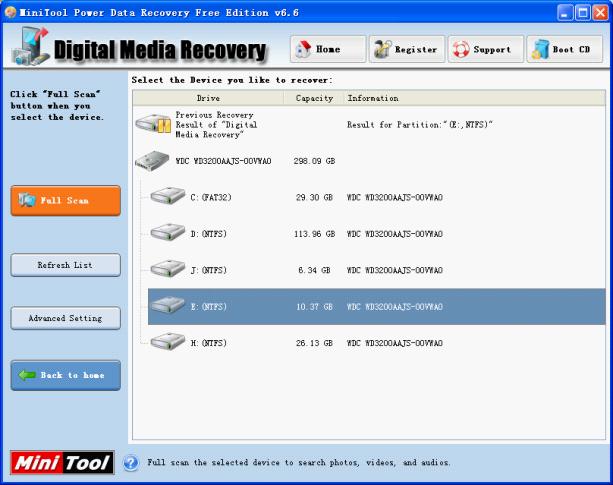Click the Register keys icon
The width and height of the screenshot is (613, 485).
pos(382,49)
